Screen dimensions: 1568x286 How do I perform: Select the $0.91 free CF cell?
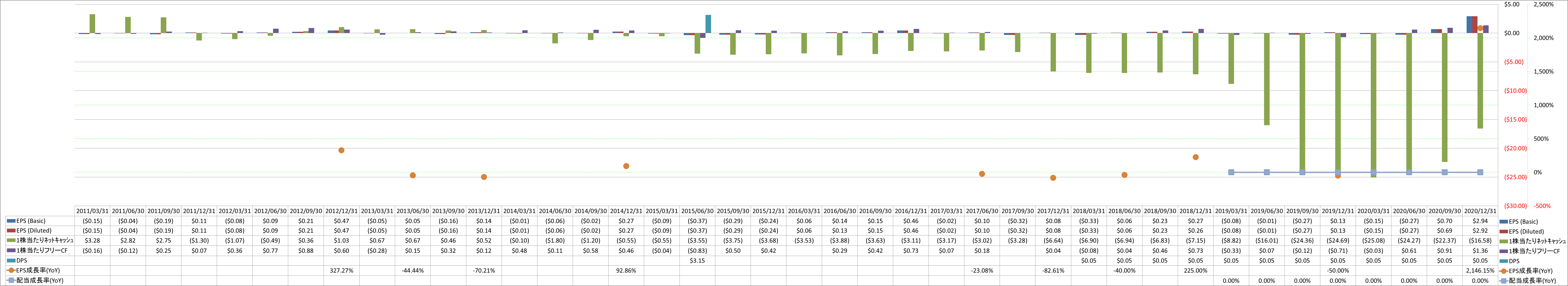pos(1444,251)
